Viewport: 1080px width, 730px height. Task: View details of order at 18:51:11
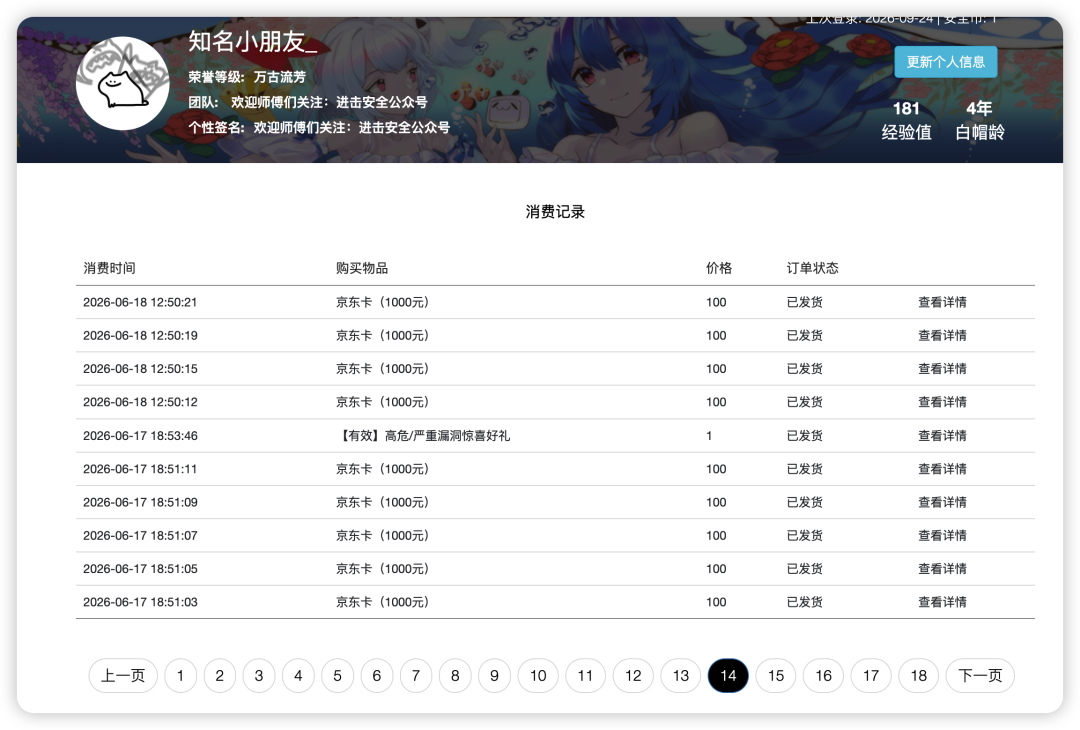pos(942,469)
